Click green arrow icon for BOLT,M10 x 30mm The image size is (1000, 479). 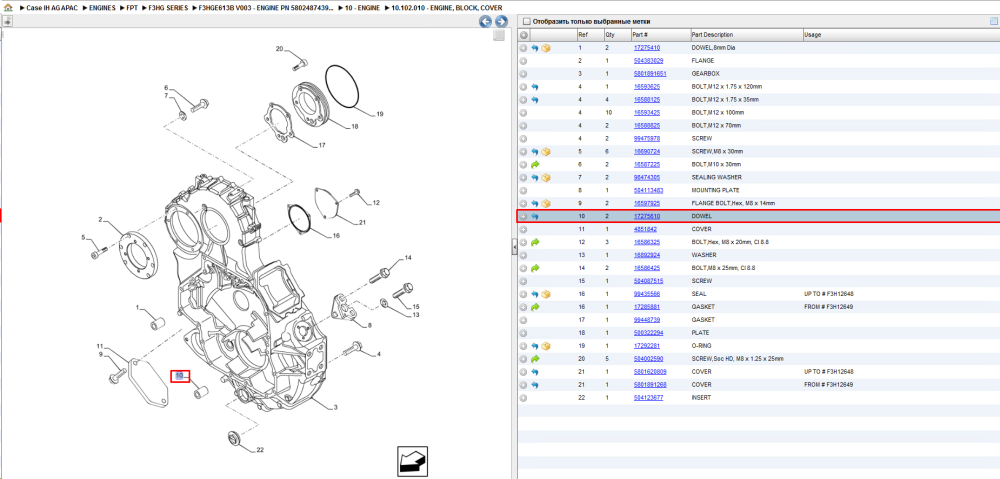535,165
